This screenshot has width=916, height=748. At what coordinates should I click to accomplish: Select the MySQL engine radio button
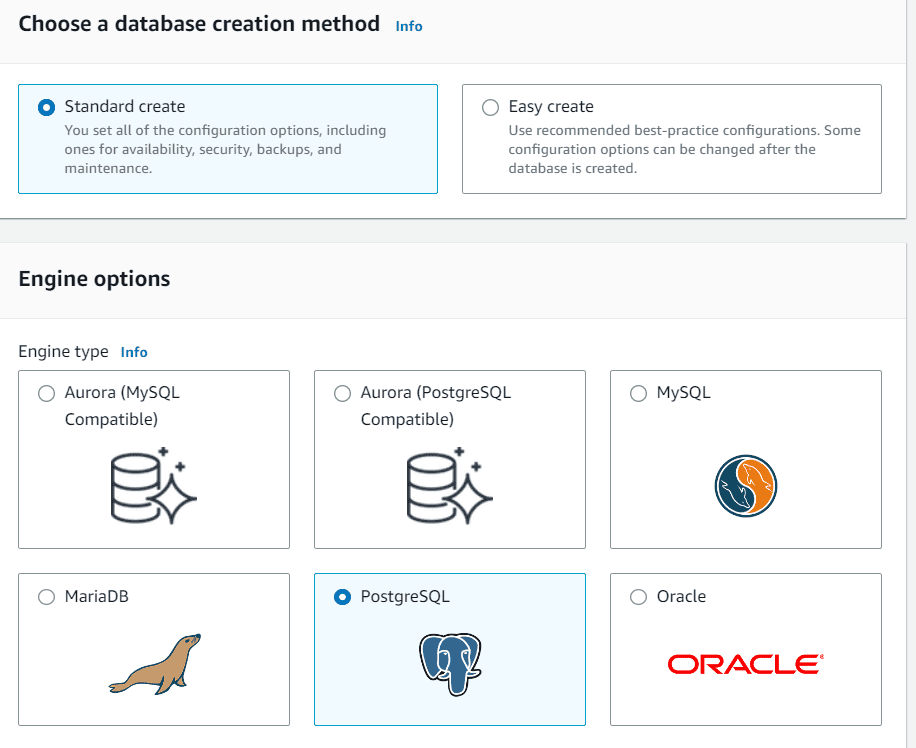coord(639,393)
